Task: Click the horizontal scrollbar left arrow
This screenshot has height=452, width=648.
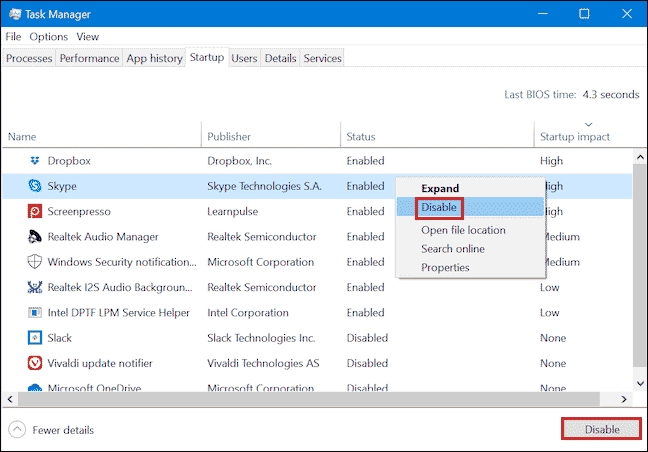Action: (10, 399)
